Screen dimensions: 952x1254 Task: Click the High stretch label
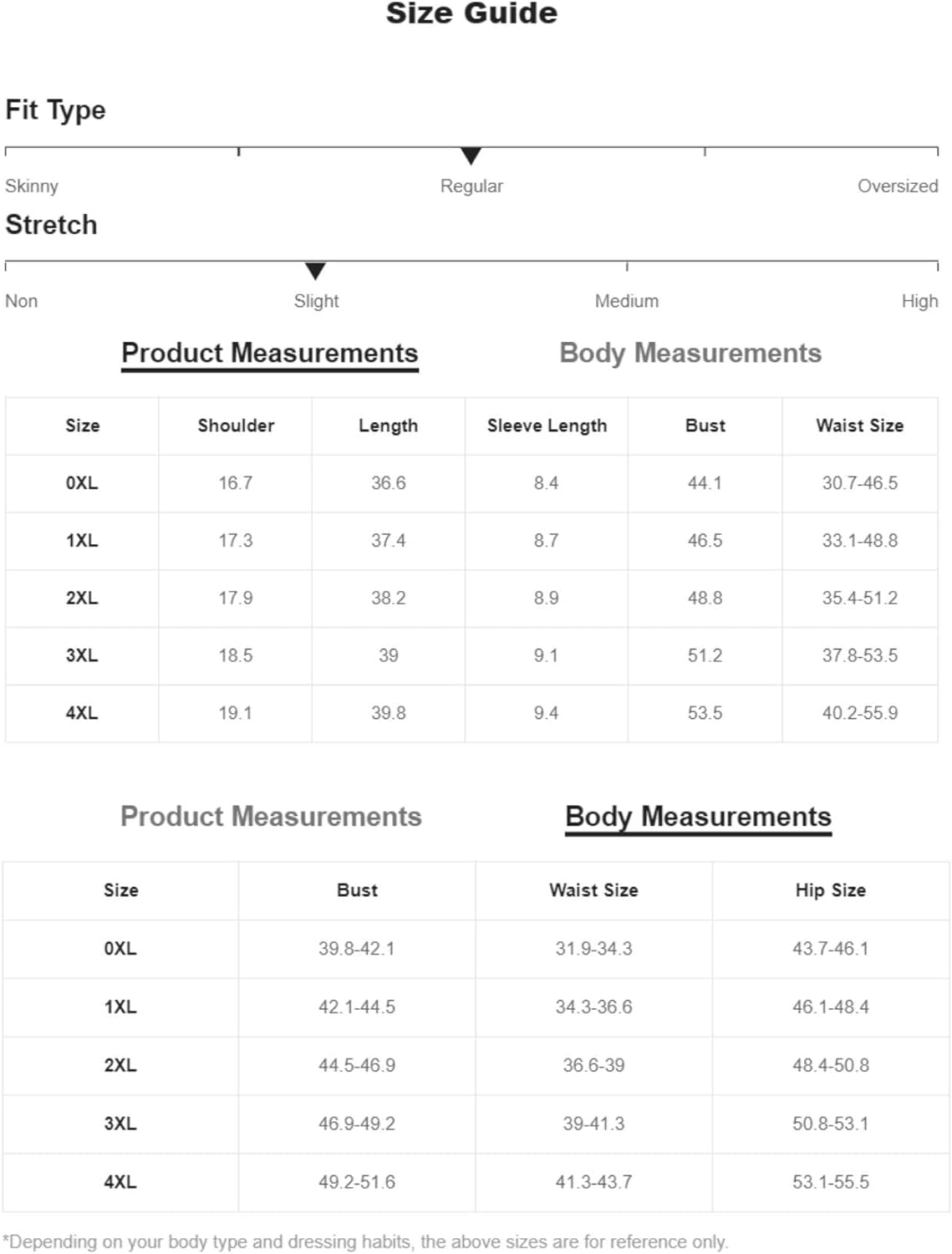click(919, 301)
